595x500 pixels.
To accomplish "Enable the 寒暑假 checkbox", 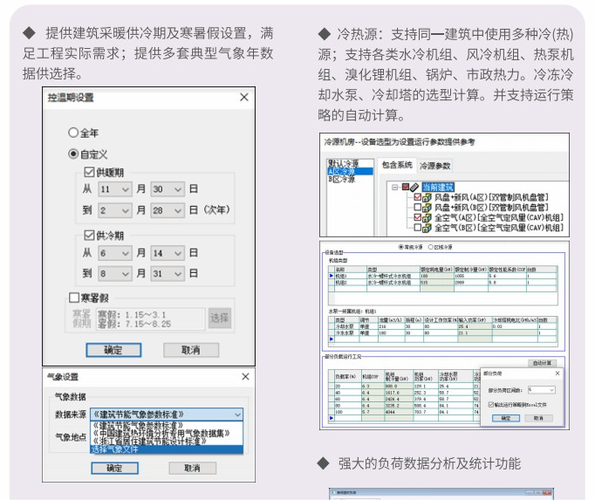I will (74, 297).
